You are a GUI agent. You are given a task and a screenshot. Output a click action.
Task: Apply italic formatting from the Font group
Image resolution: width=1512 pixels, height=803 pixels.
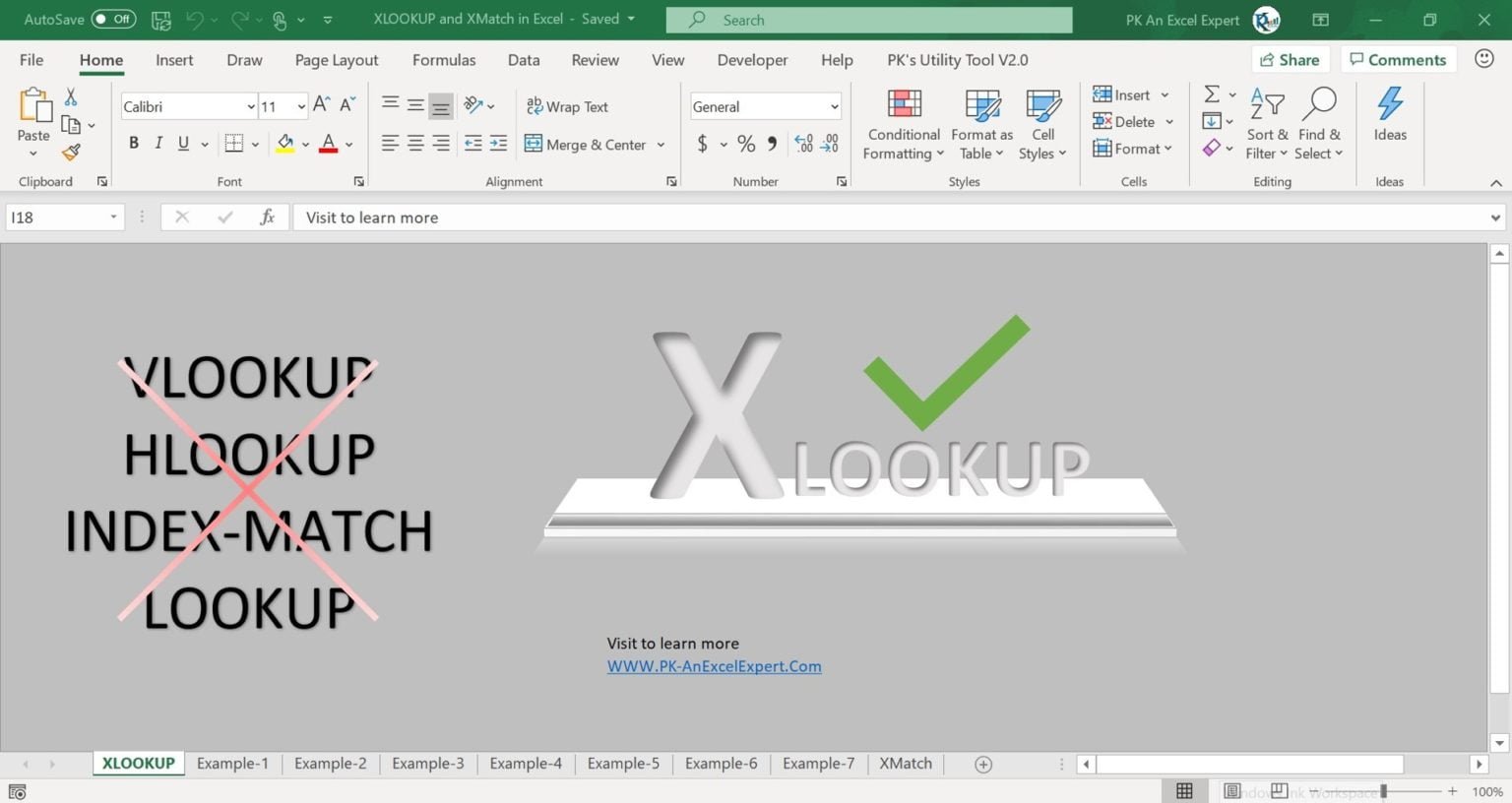157,143
